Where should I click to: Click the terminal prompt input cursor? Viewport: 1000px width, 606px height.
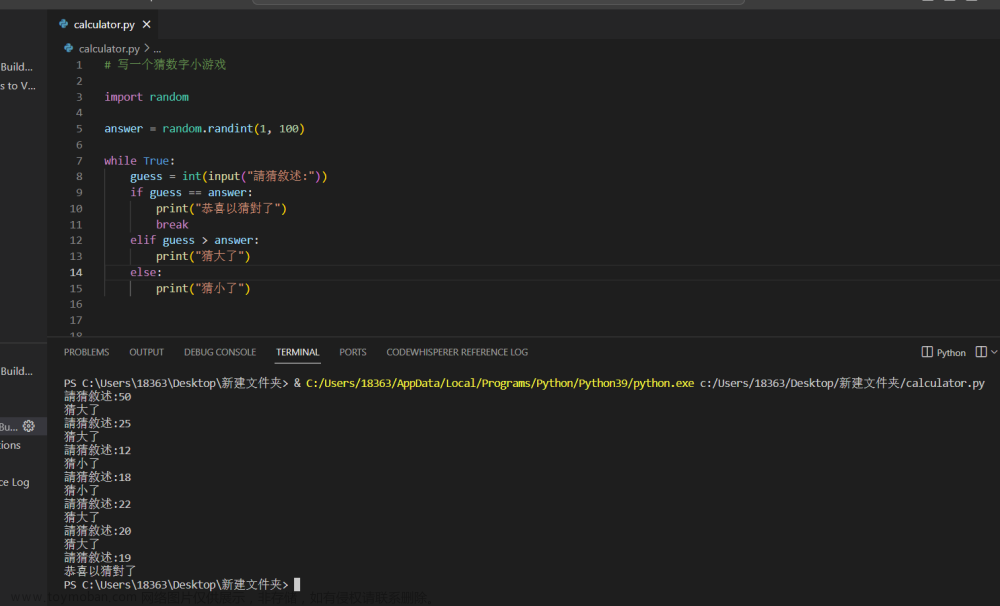297,584
